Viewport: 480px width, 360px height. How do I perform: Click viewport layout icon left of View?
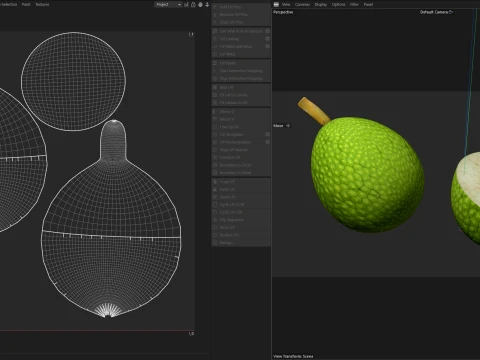point(276,5)
